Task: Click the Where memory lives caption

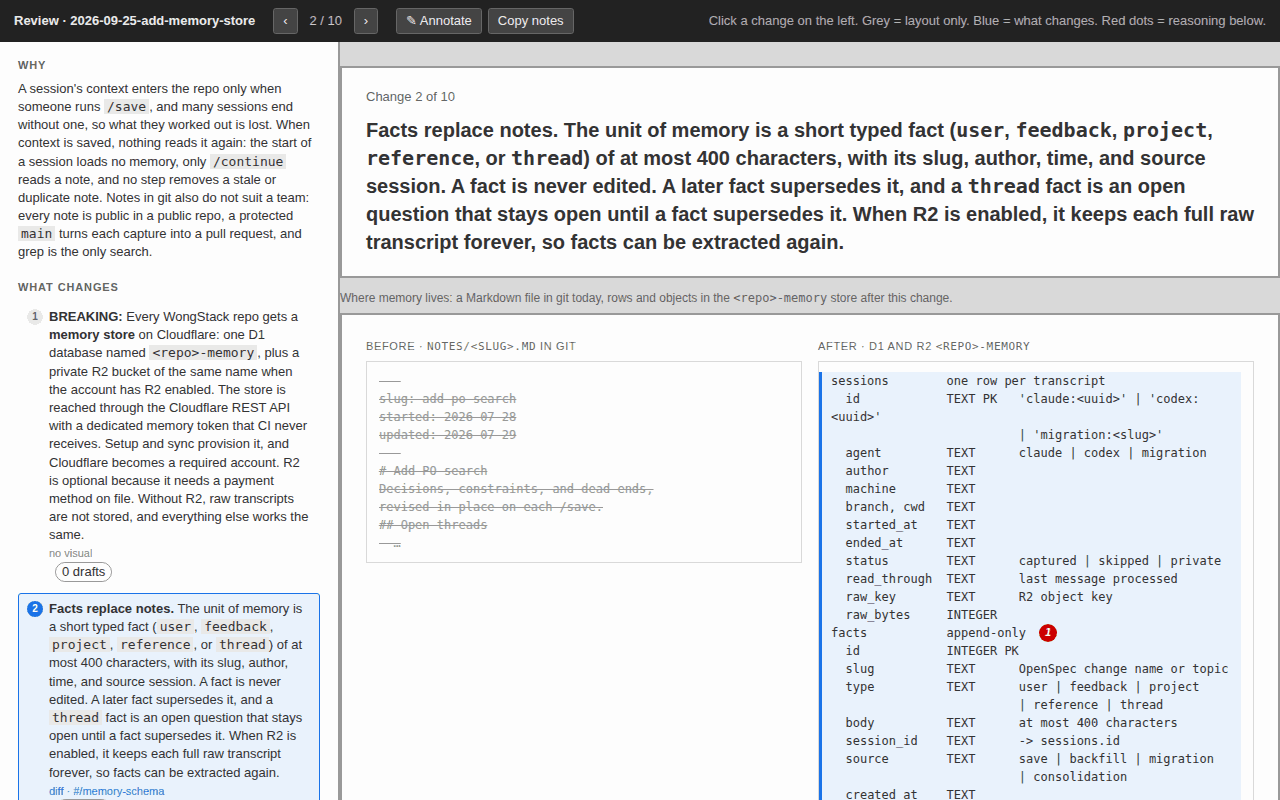Action: 646,298
